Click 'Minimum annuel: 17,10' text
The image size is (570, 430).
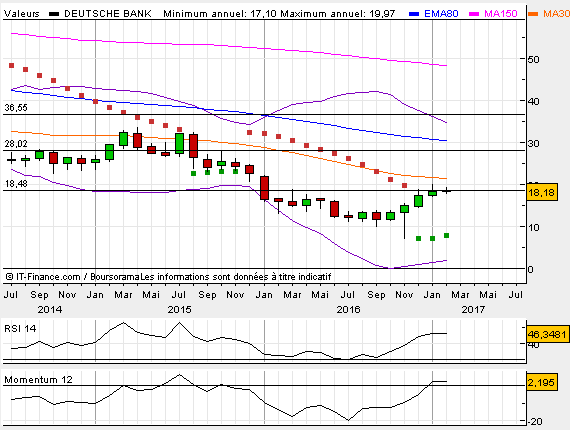point(220,14)
